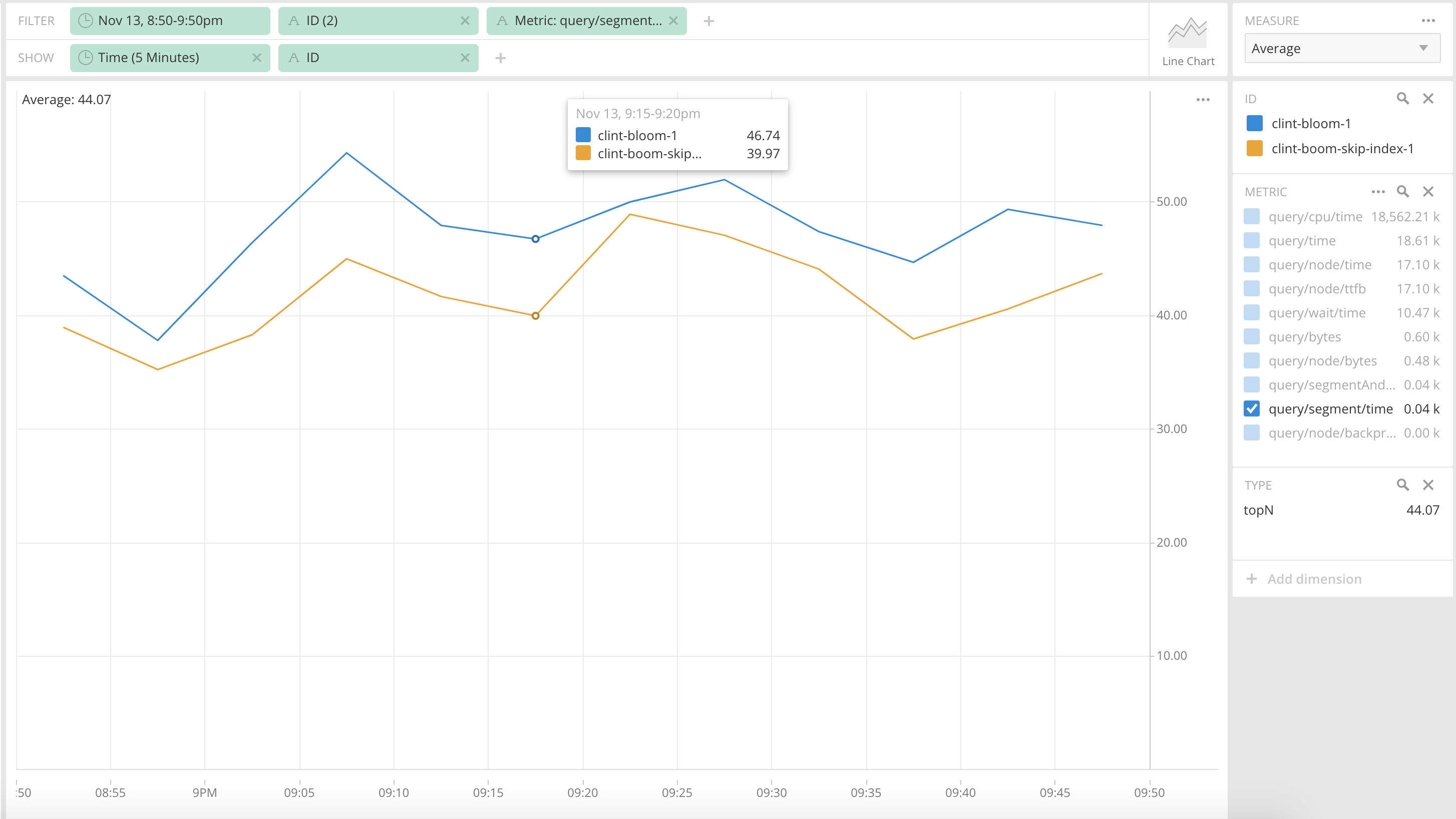
Task: Search within the ID dimension panel
Action: pyautogui.click(x=1402, y=98)
